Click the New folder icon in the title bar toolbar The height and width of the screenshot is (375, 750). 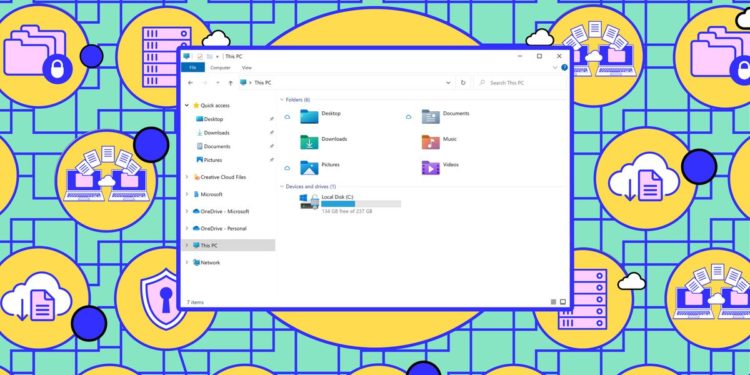click(210, 56)
